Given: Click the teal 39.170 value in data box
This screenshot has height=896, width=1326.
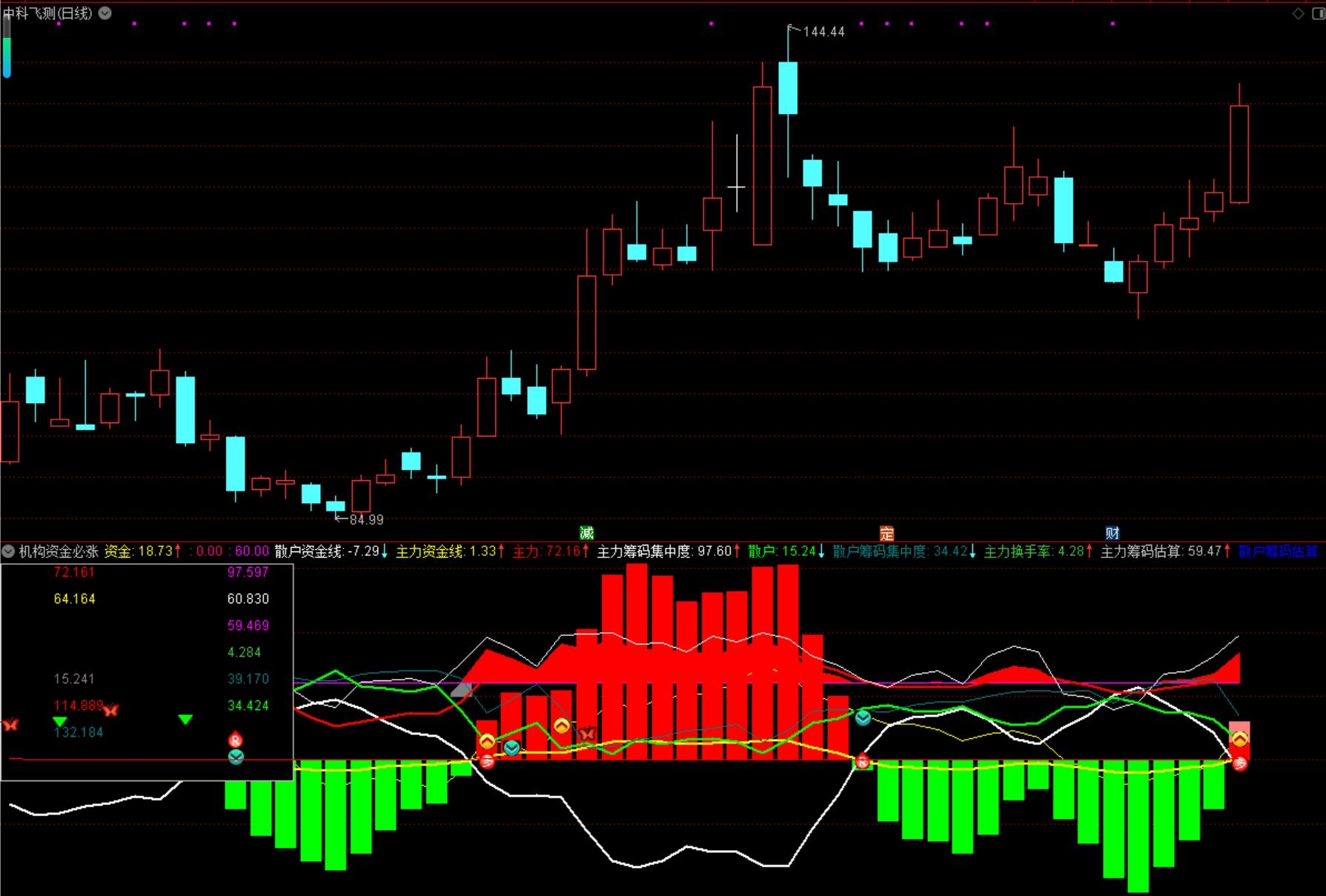Looking at the screenshot, I should click(x=248, y=678).
